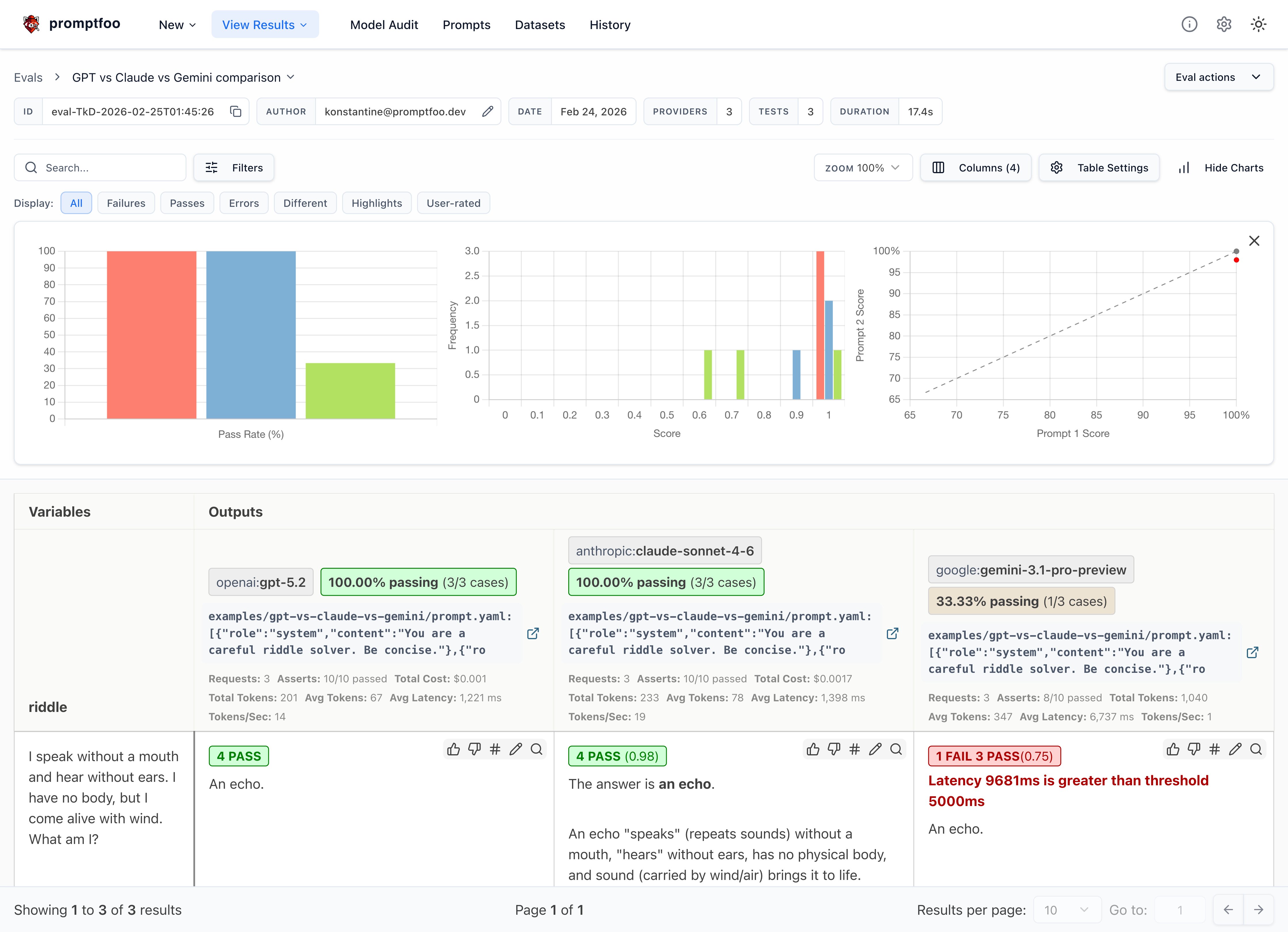Thumbs down the claude-sonnet output
The image size is (1288, 932).
point(834,749)
